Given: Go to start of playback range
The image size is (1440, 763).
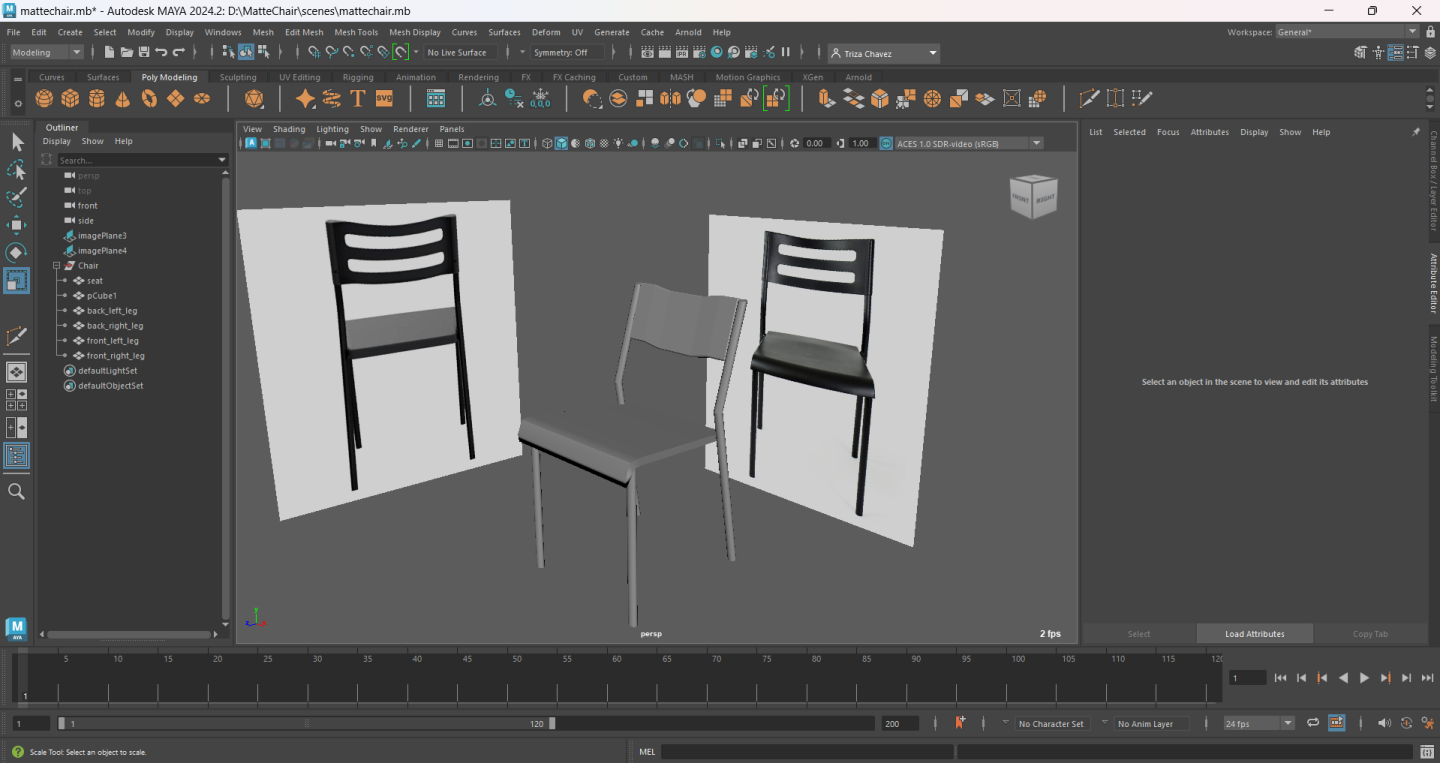Looking at the screenshot, I should coord(1280,678).
